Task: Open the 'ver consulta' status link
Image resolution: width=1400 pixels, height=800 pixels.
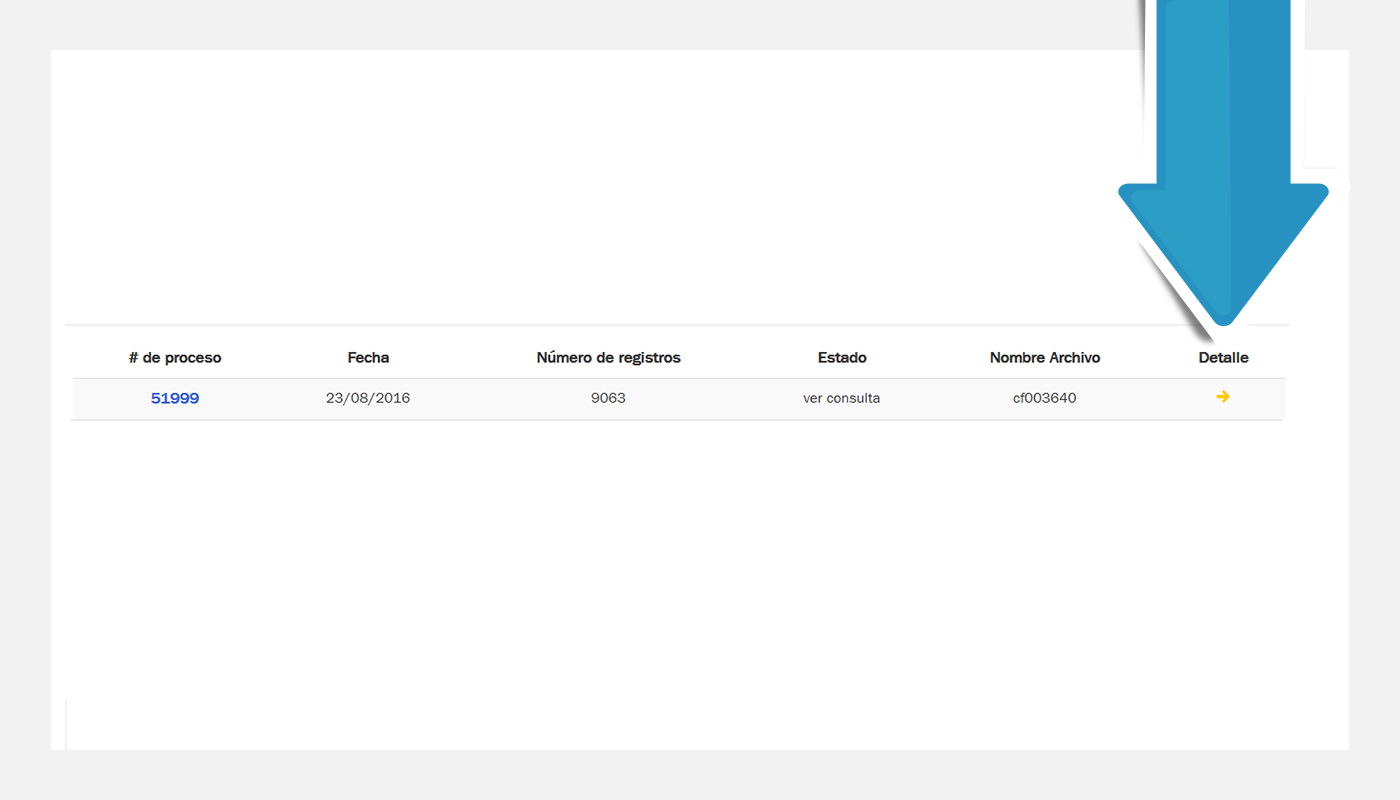Action: [842, 398]
